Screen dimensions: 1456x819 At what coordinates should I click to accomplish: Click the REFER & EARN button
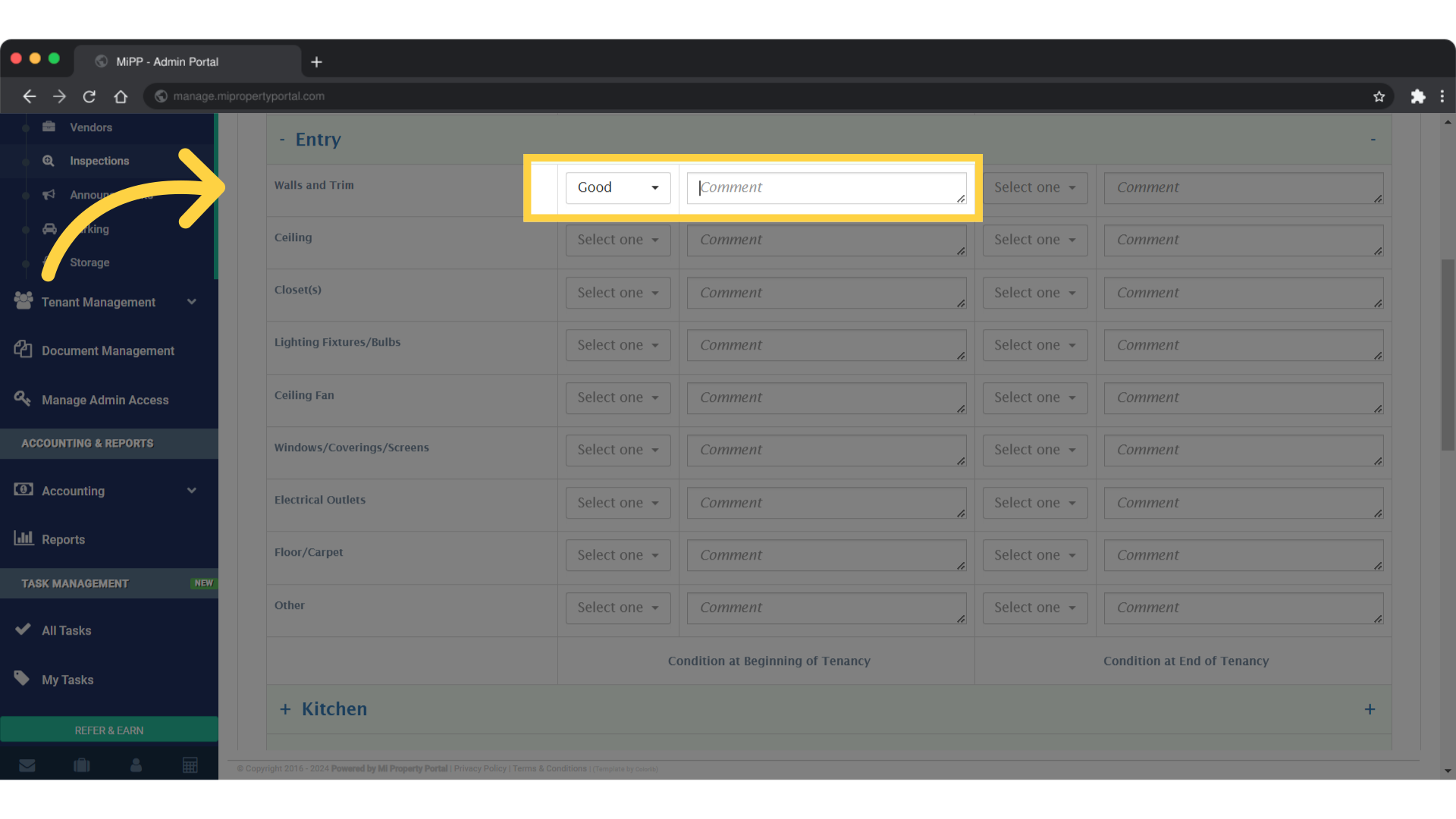[108, 730]
